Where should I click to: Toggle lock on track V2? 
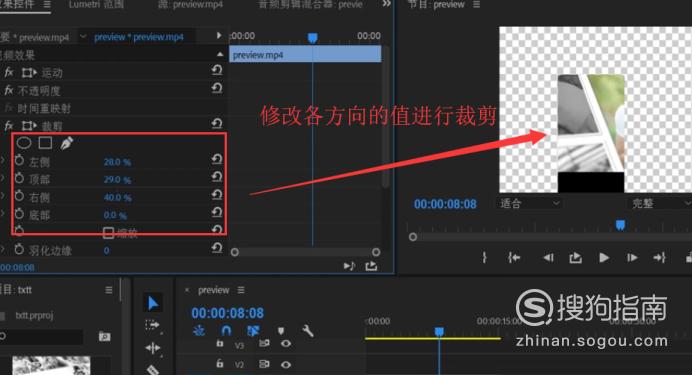pyautogui.click(x=220, y=364)
